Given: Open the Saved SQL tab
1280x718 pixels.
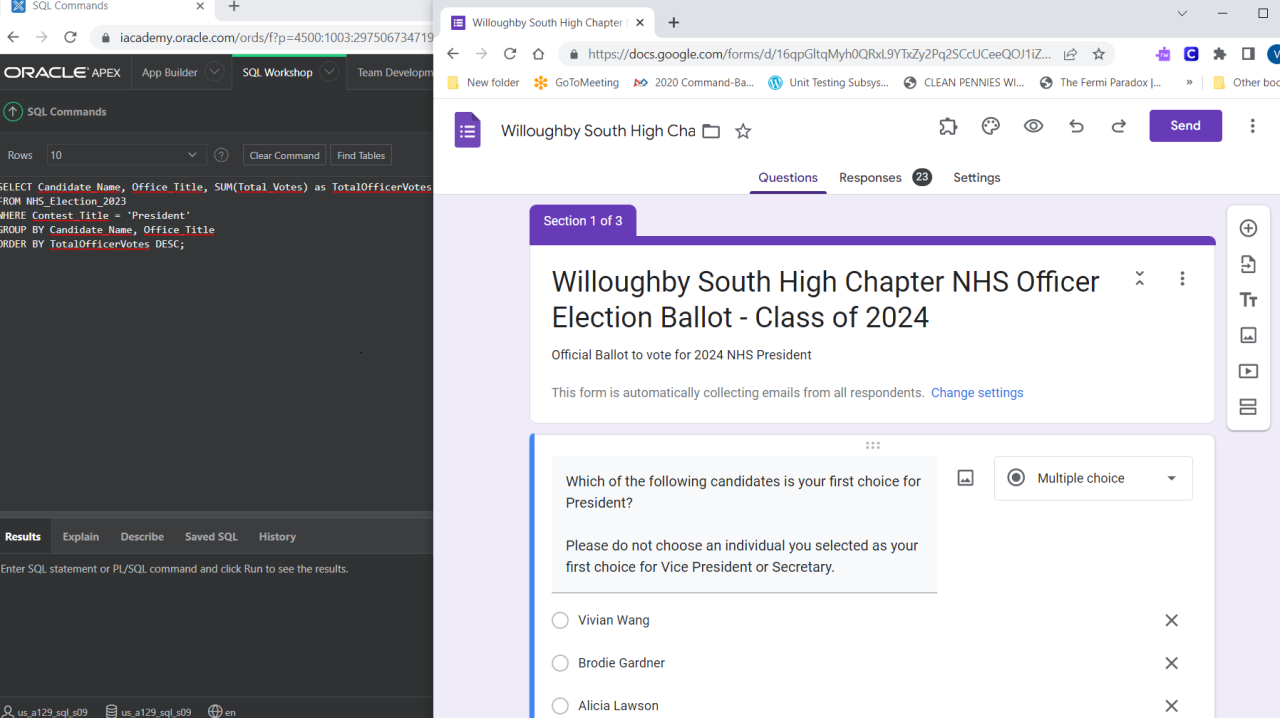Looking at the screenshot, I should tap(211, 537).
